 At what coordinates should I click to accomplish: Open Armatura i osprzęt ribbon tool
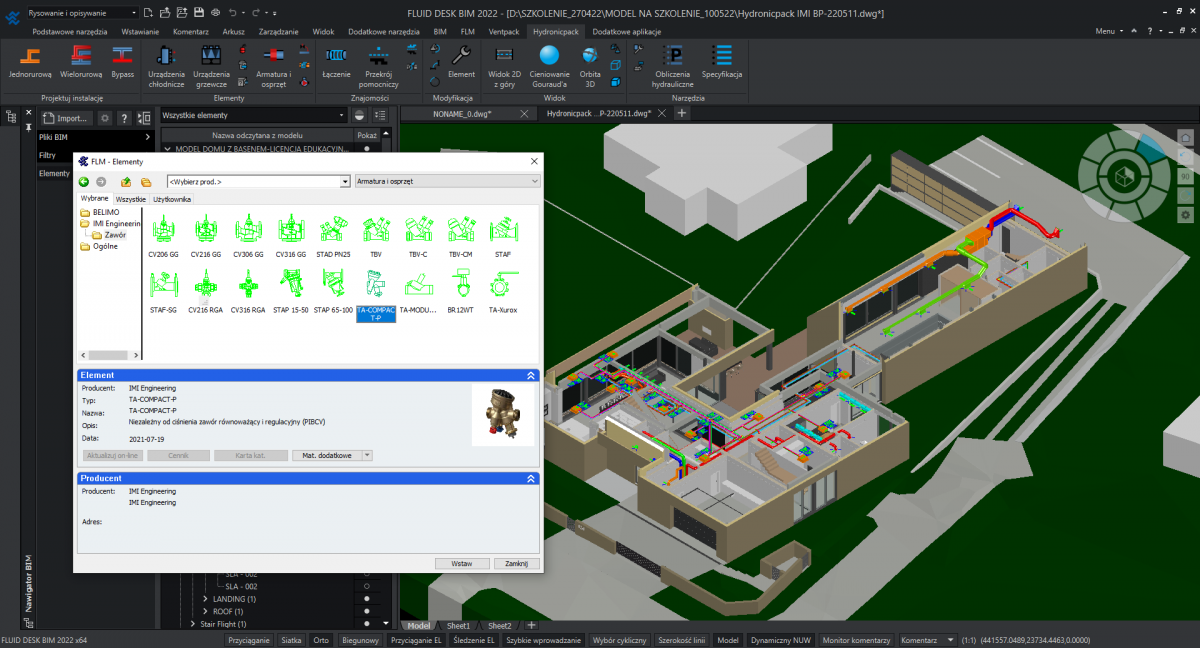273,64
